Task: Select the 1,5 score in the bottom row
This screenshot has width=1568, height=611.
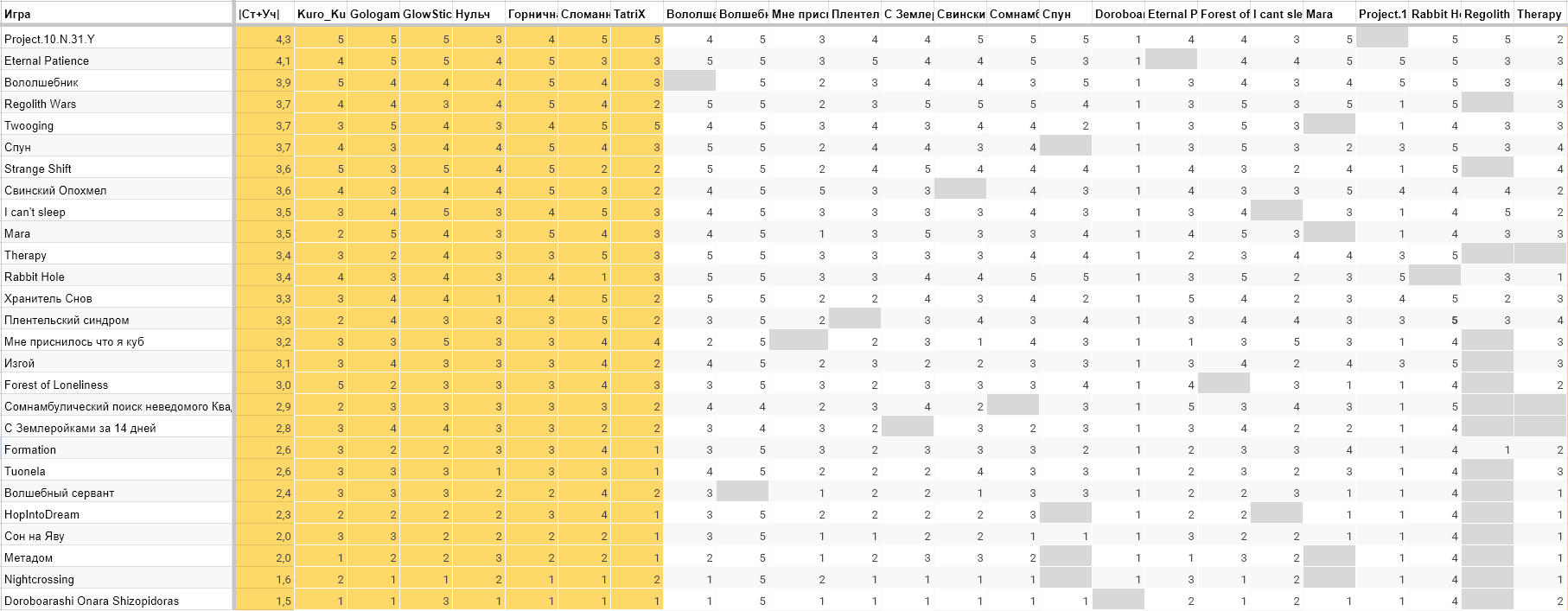Action: (265, 601)
